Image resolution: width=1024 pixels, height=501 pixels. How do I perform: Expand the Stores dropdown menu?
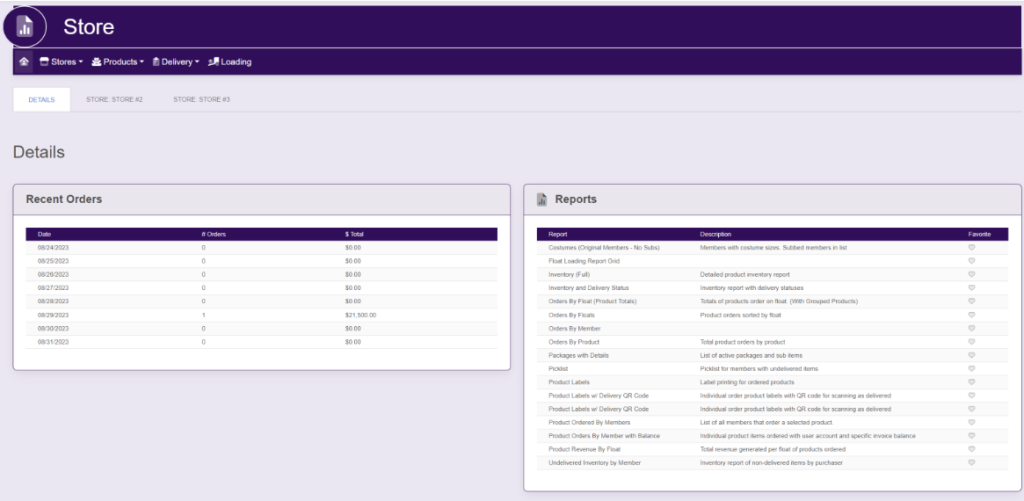tap(61, 62)
